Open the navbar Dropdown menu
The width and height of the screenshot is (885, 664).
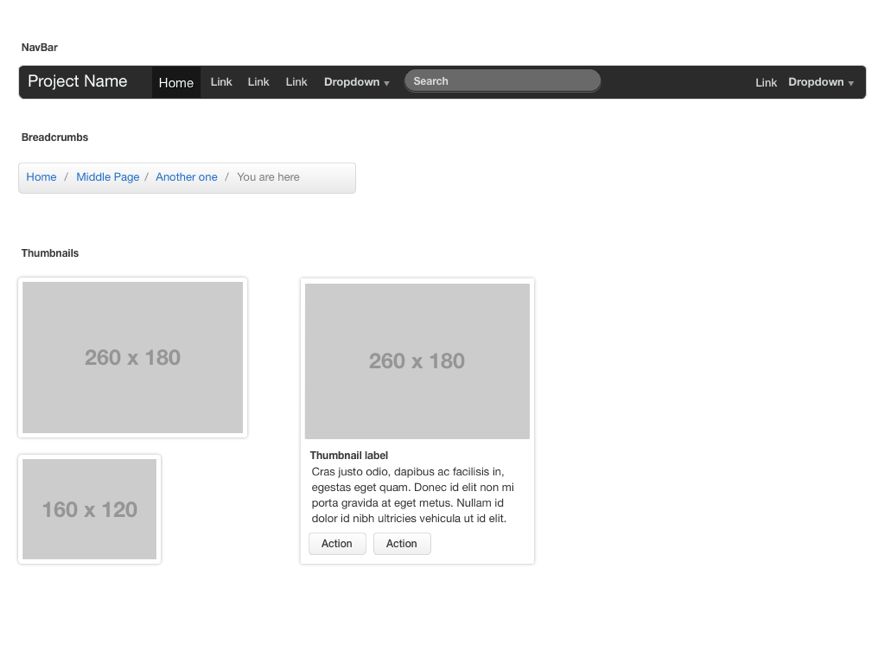tap(351, 82)
